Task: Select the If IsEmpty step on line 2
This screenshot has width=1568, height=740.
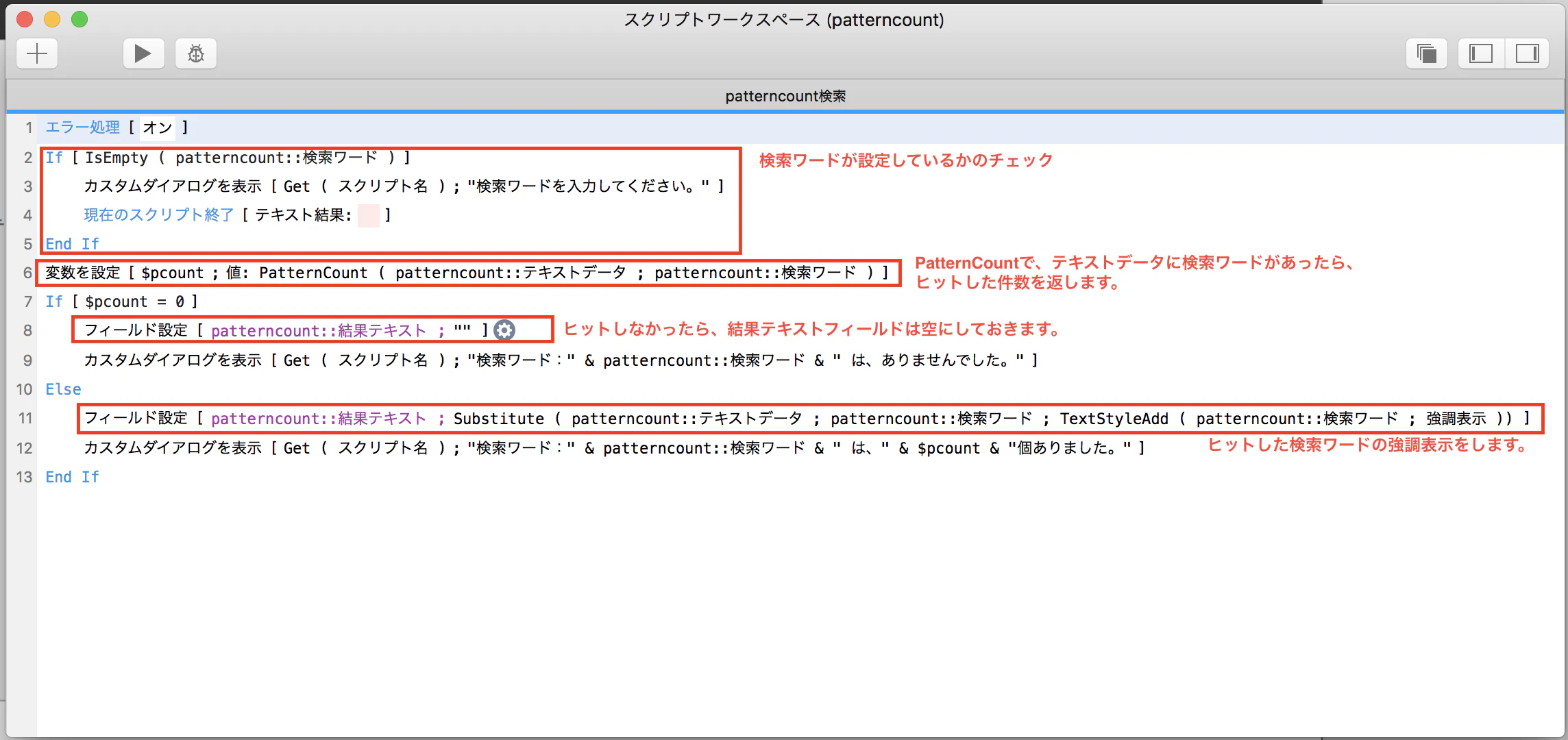Action: coord(228,158)
